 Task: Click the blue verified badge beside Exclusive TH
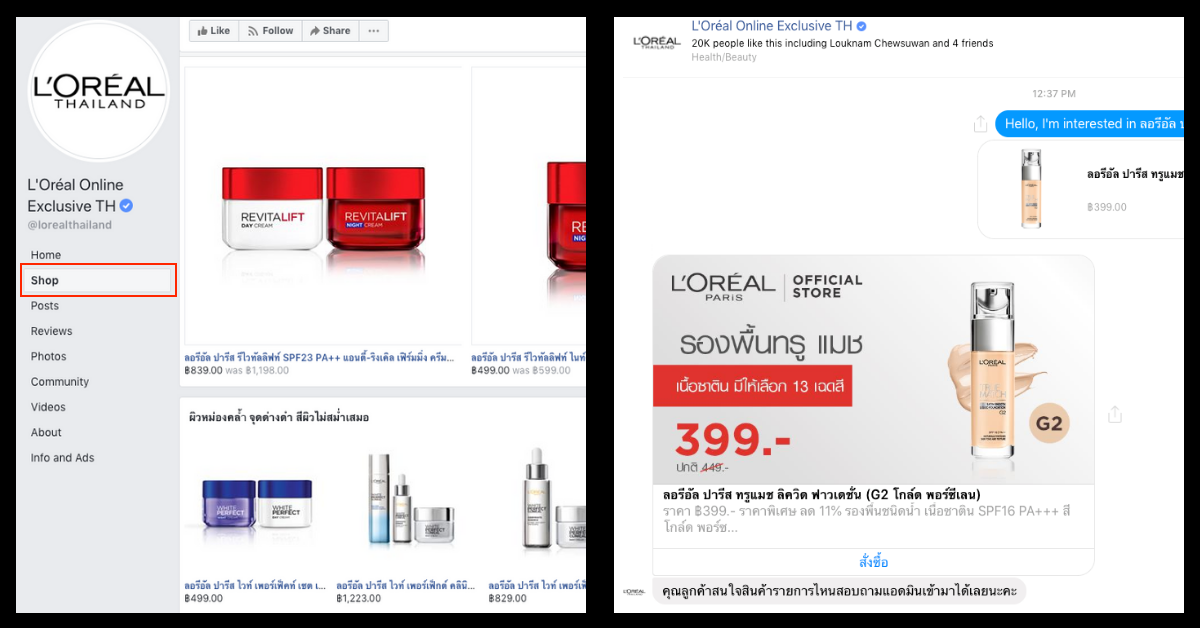pyautogui.click(x=127, y=206)
